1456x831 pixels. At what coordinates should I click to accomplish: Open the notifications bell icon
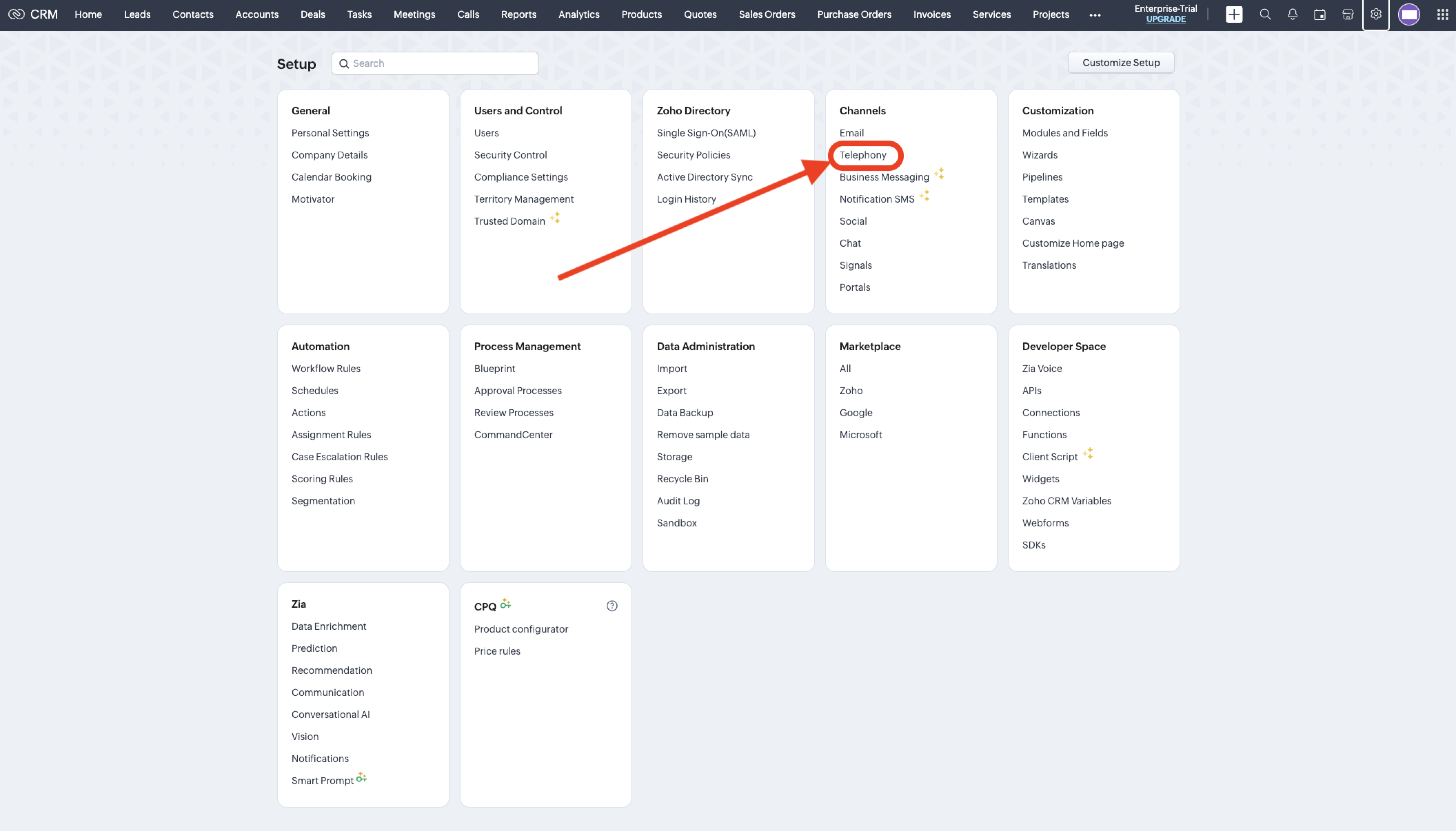point(1292,14)
